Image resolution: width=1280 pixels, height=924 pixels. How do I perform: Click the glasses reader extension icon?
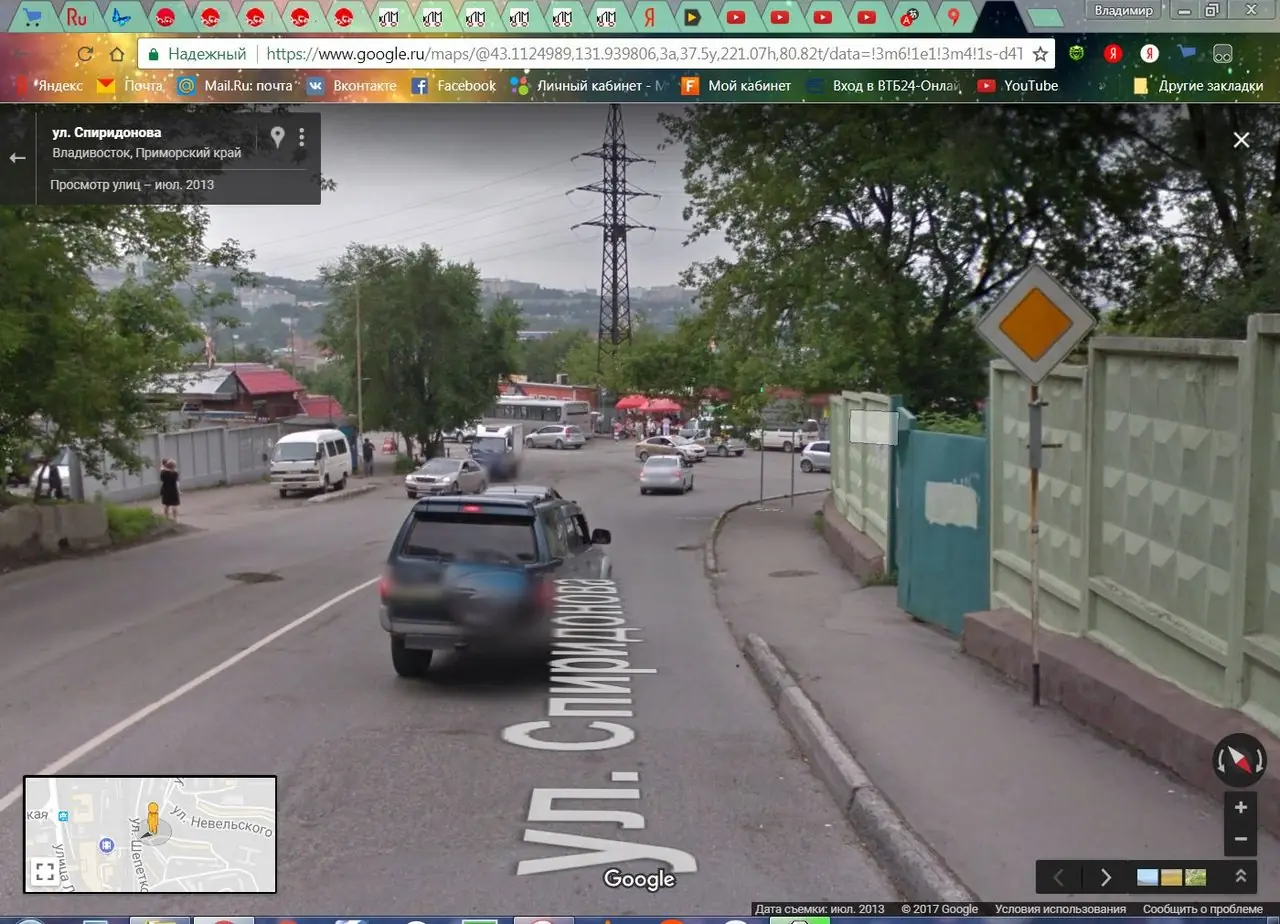pyautogui.click(x=1222, y=53)
